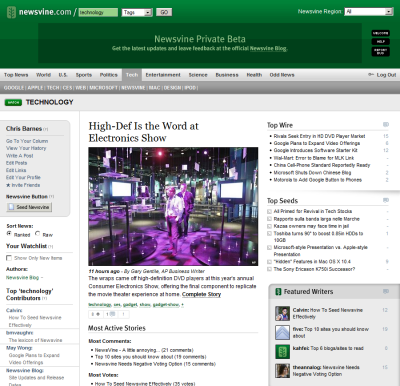
Task: Open the Odd News tab
Action: pos(282,75)
